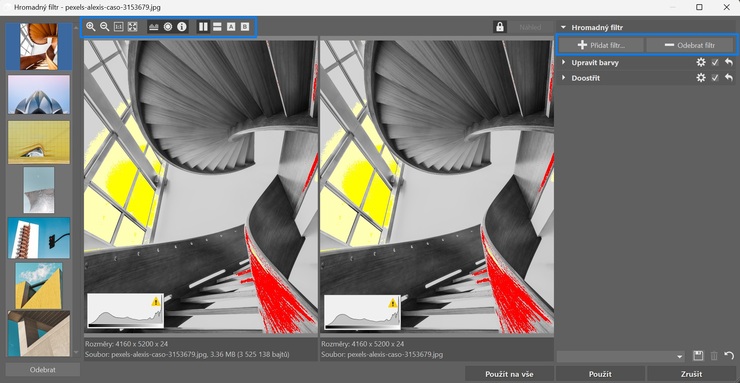Fit the preview to window
Image resolution: width=740 pixels, height=383 pixels.
tap(133, 27)
